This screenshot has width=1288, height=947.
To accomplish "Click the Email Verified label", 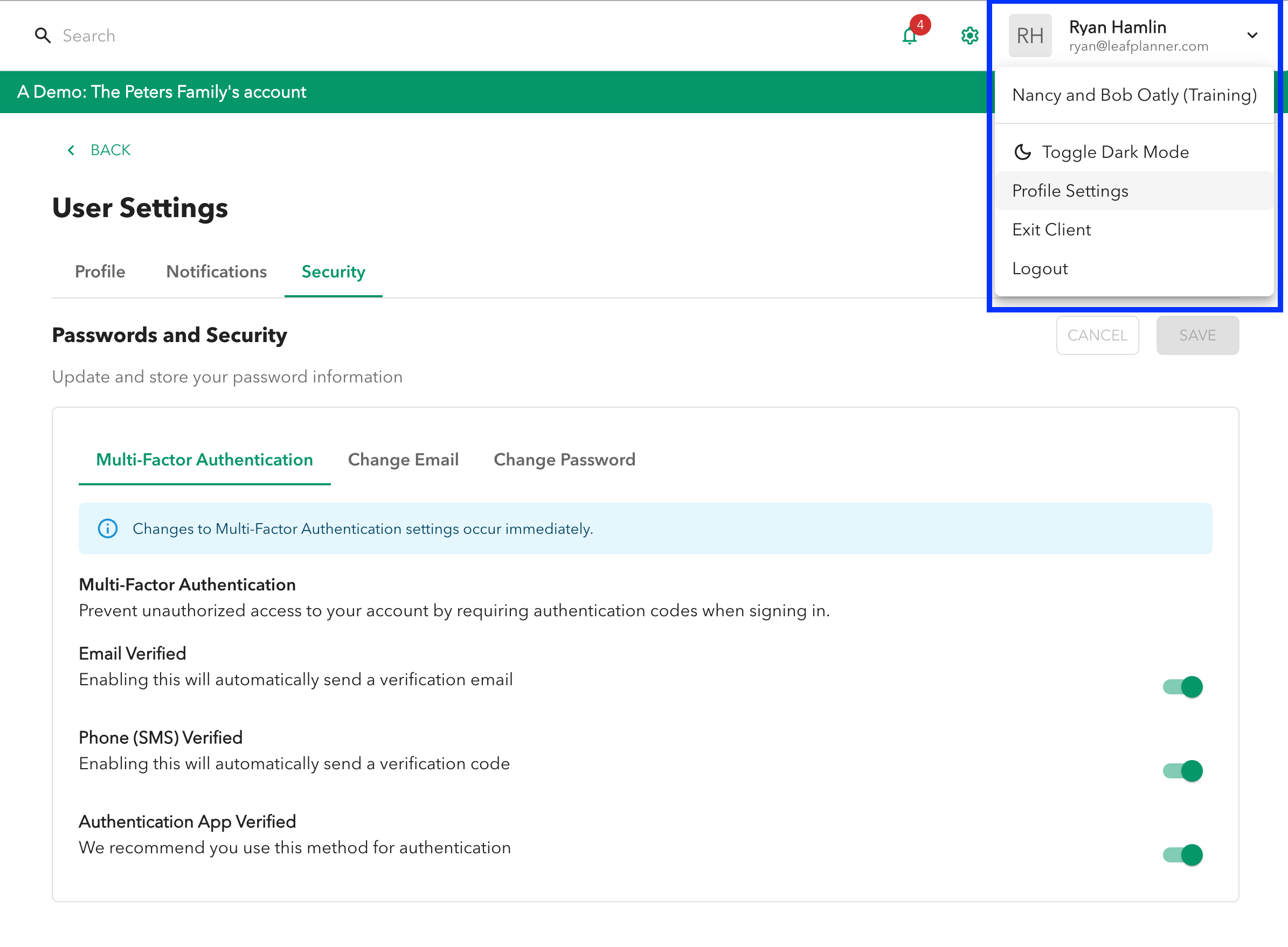I will pos(133,653).
